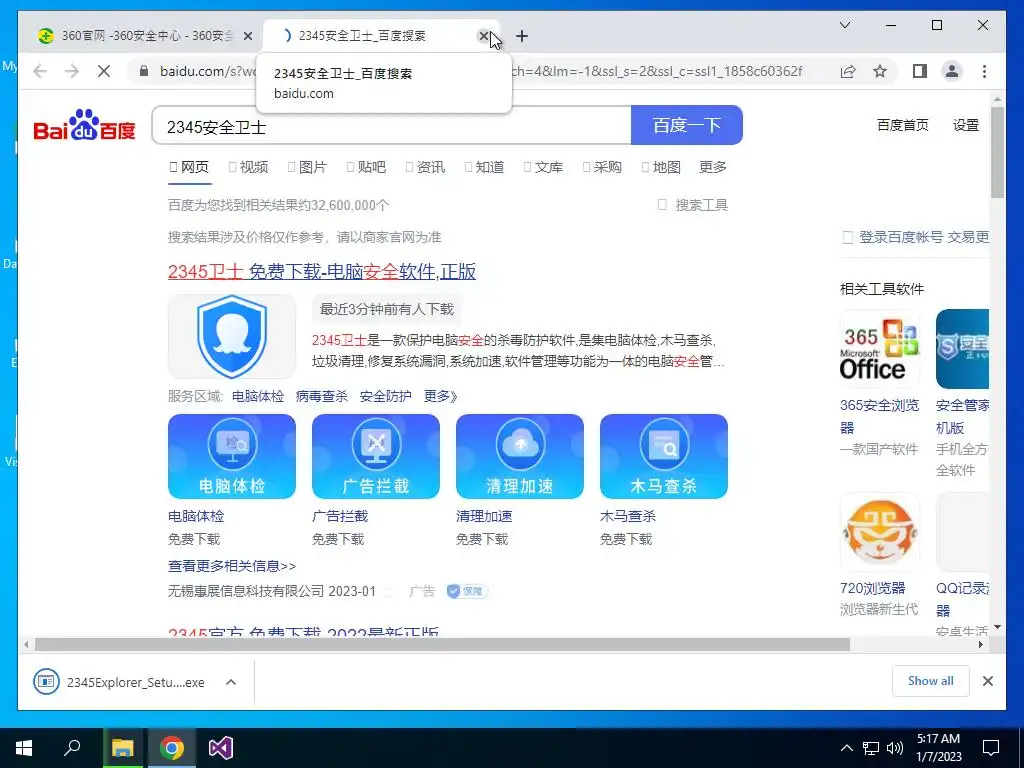
Task: Expand download item options chevron
Action: (231, 682)
